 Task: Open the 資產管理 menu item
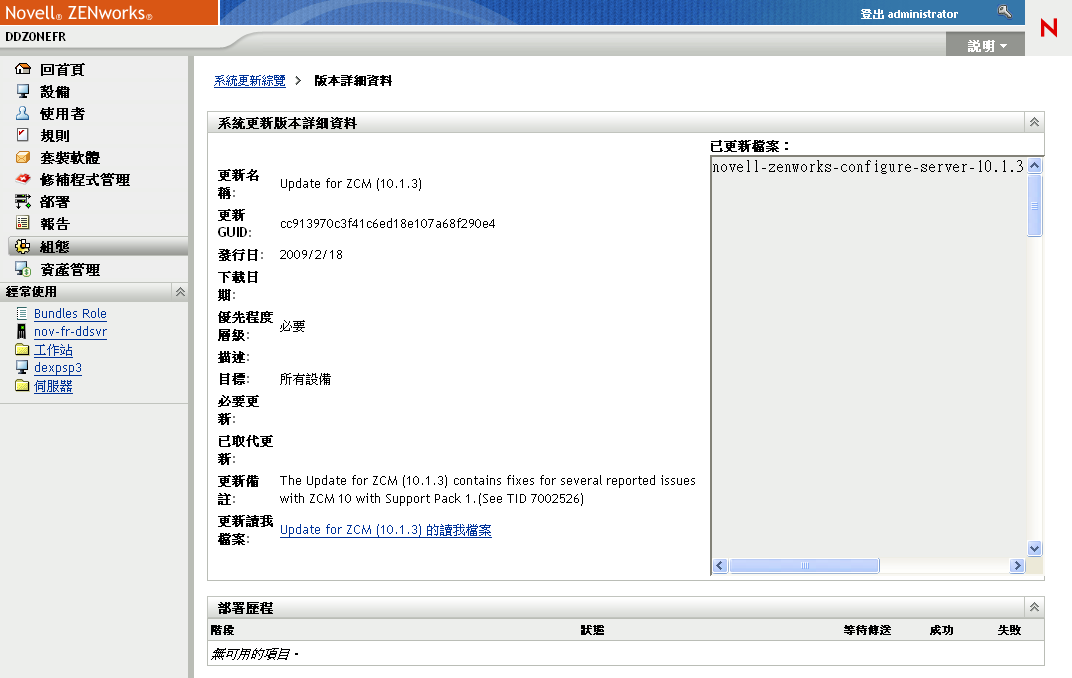[x=70, y=269]
